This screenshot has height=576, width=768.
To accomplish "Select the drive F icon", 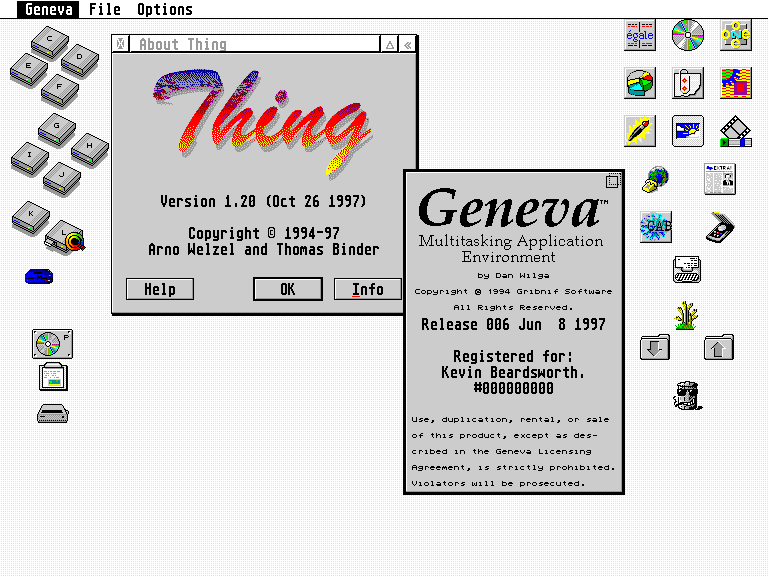I will (x=60, y=90).
